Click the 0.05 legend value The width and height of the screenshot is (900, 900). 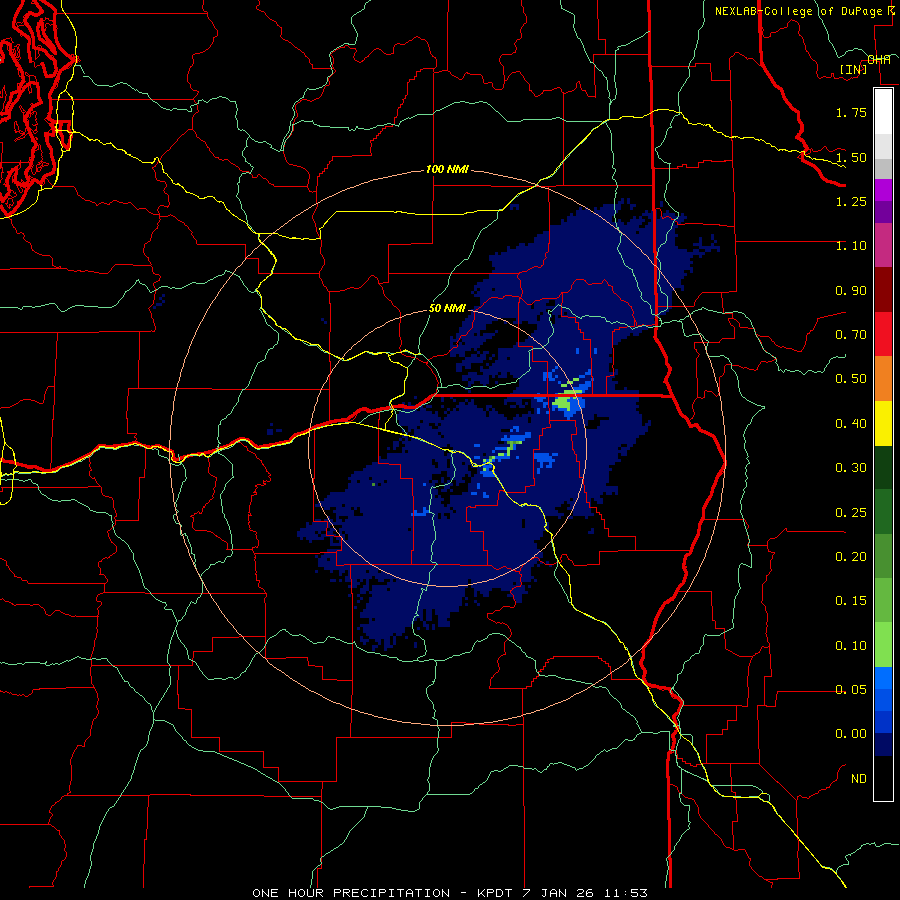(x=851, y=690)
